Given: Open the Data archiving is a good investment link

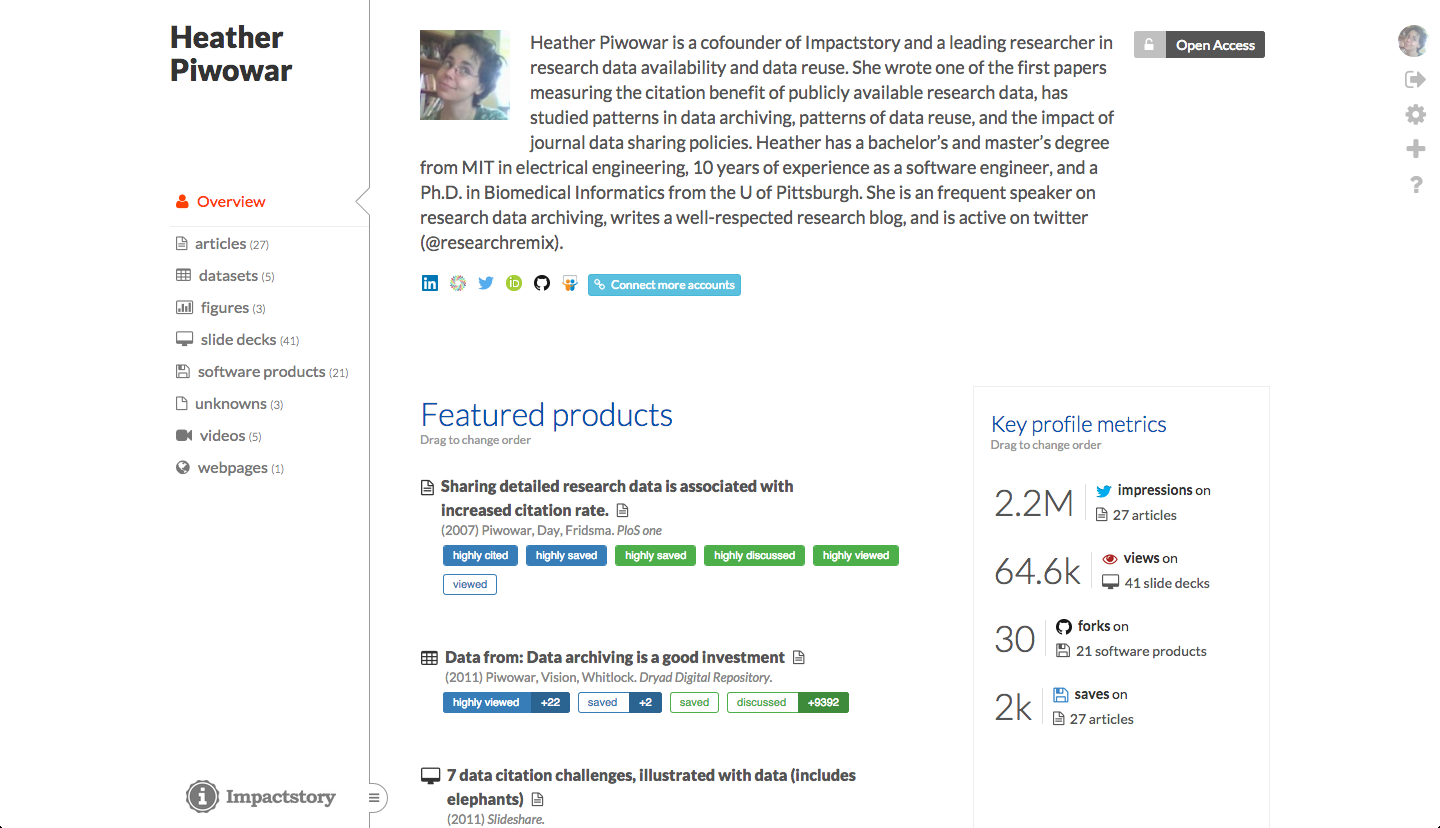Looking at the screenshot, I should pos(614,658).
